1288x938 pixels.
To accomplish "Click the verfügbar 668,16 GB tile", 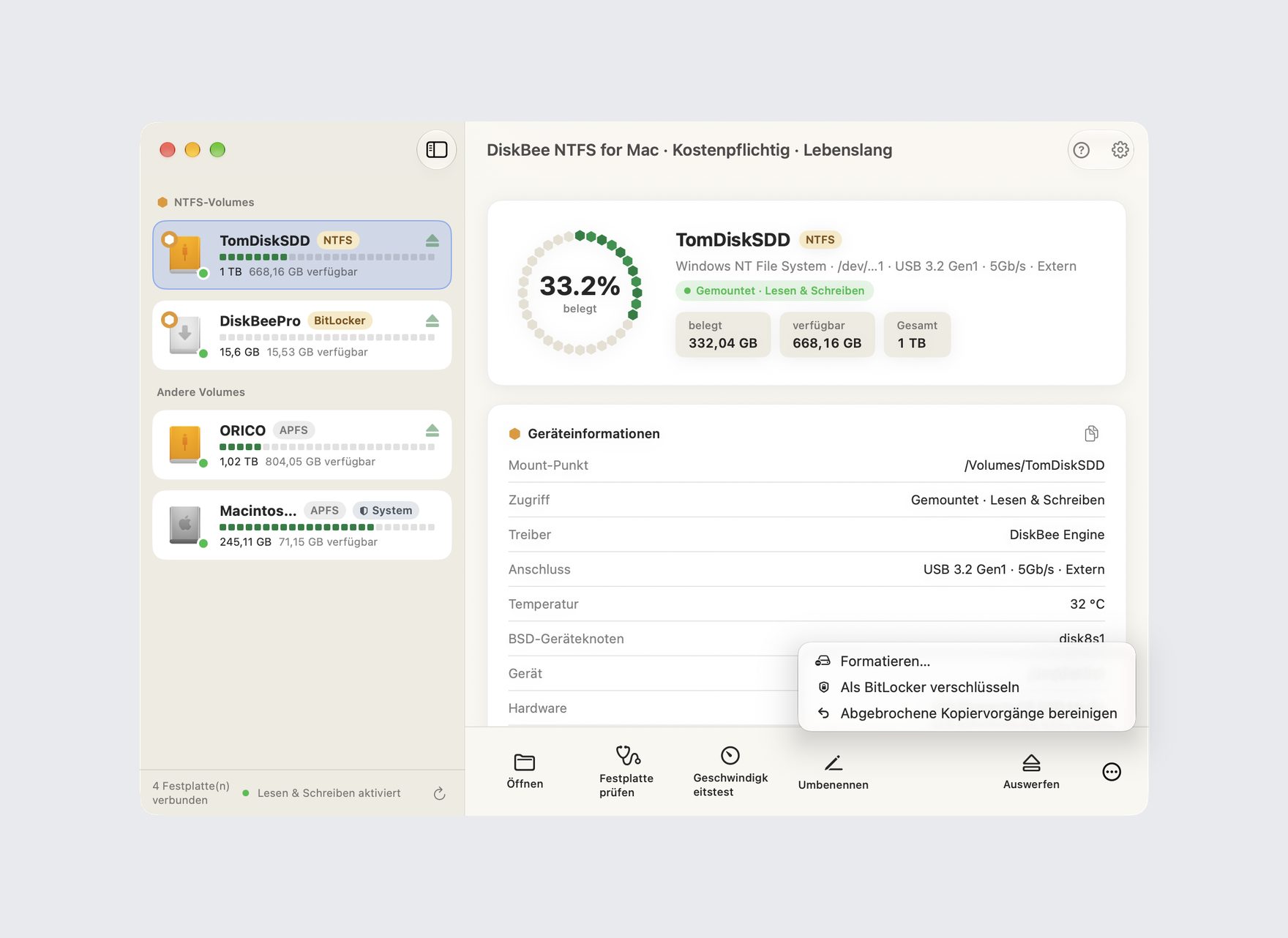I will pos(827,335).
